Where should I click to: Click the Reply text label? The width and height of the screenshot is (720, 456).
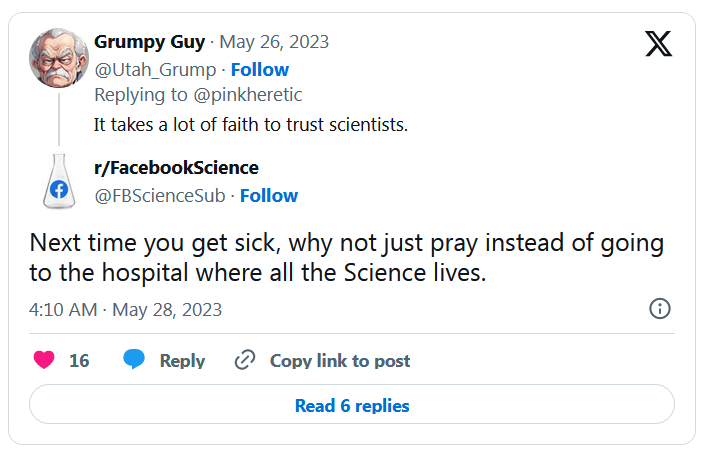tap(182, 361)
